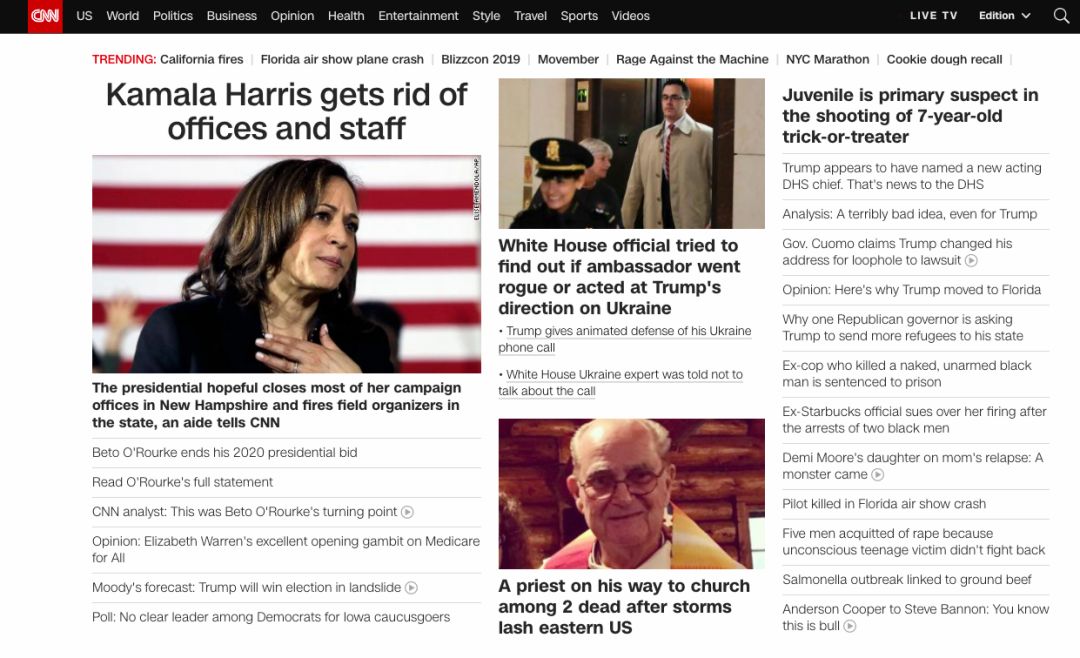
Task: Open trending Florida air show plane crash
Action: 342,59
